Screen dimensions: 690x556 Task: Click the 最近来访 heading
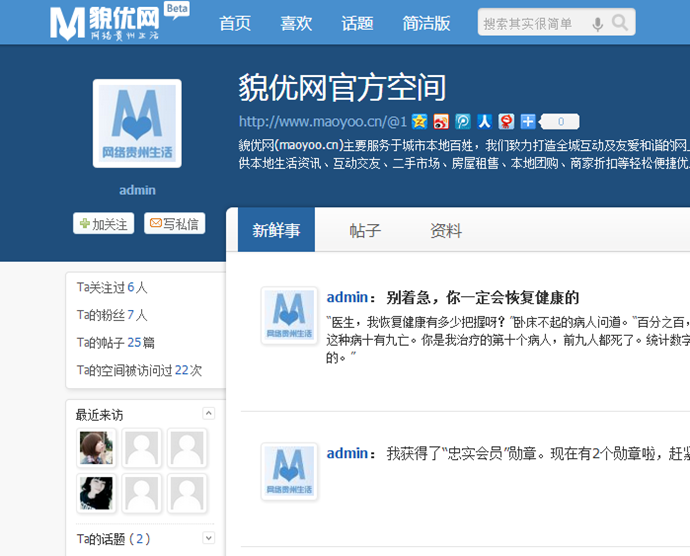(99, 415)
